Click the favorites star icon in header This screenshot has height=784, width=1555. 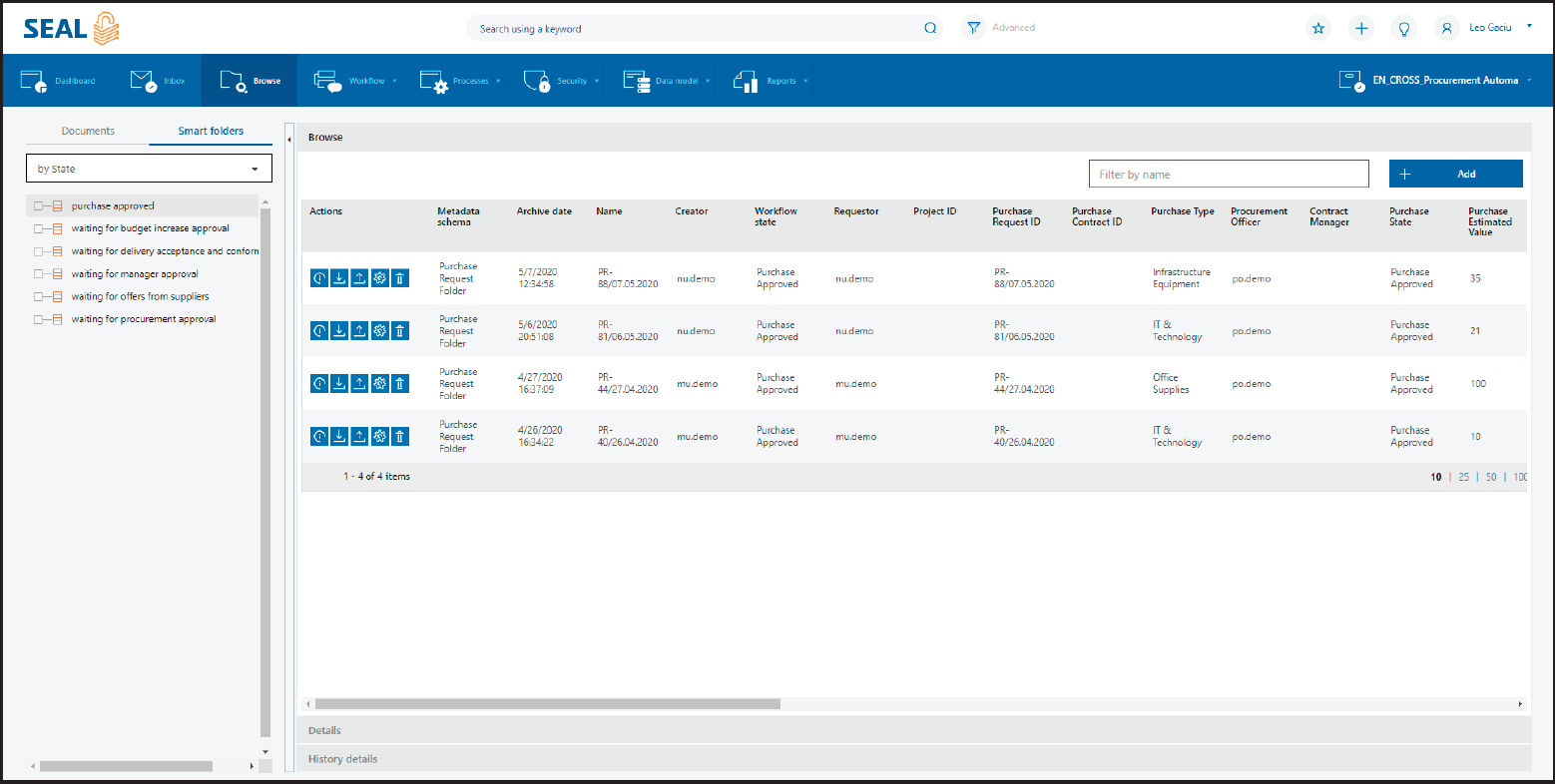coord(1318,29)
